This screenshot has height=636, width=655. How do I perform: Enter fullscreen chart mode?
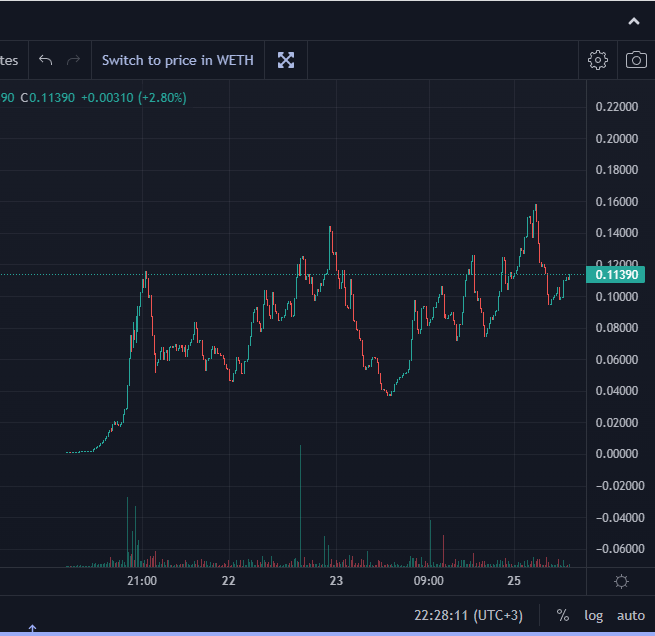point(286,61)
